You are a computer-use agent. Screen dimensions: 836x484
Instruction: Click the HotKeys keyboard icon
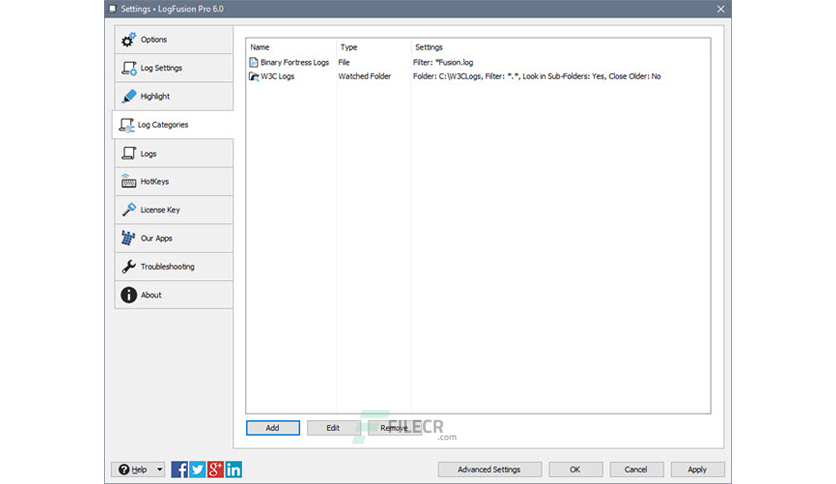pyautogui.click(x=128, y=181)
